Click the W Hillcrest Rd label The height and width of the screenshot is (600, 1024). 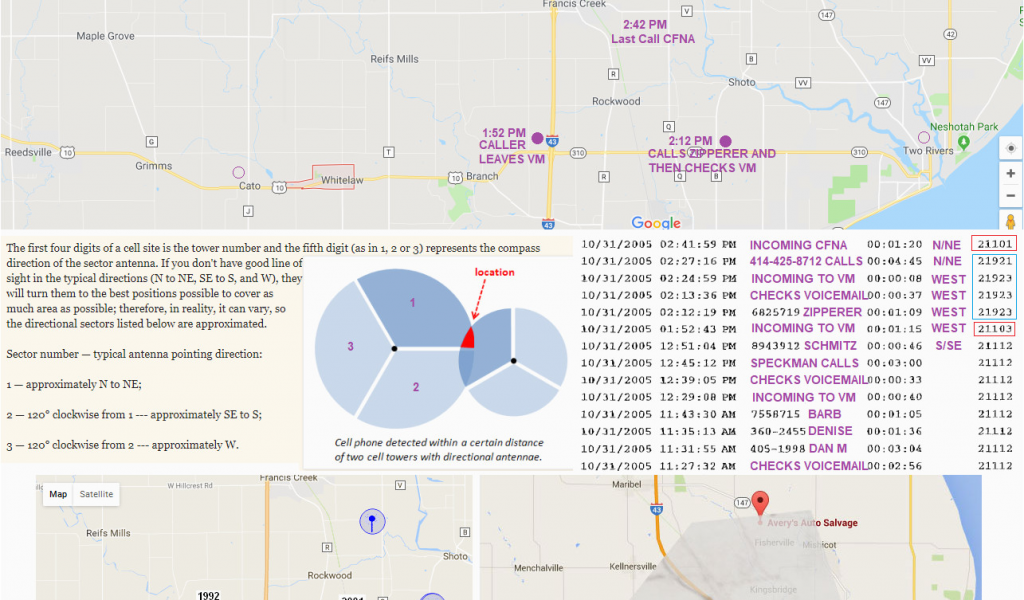click(x=189, y=486)
